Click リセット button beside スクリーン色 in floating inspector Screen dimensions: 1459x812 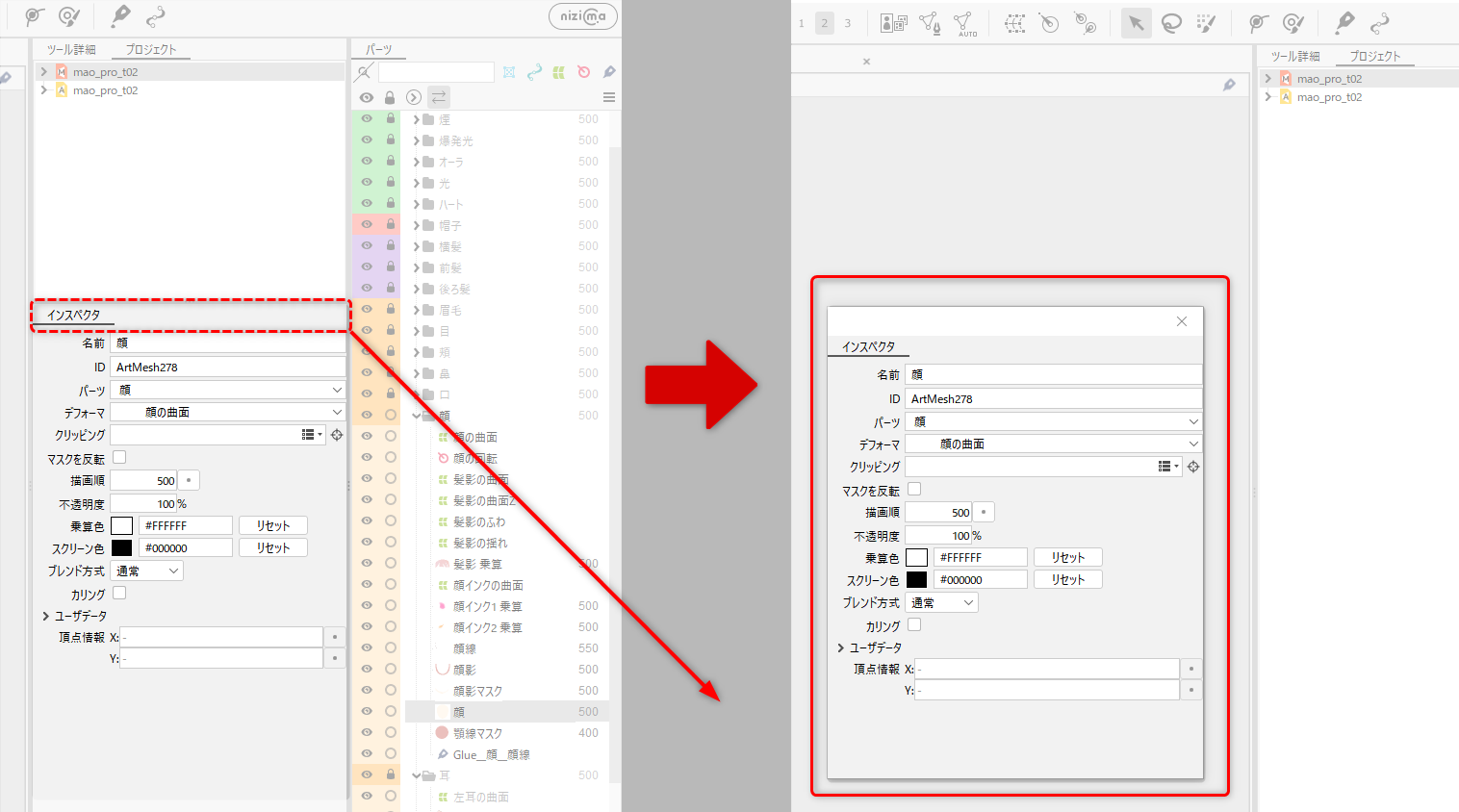pos(1067,579)
